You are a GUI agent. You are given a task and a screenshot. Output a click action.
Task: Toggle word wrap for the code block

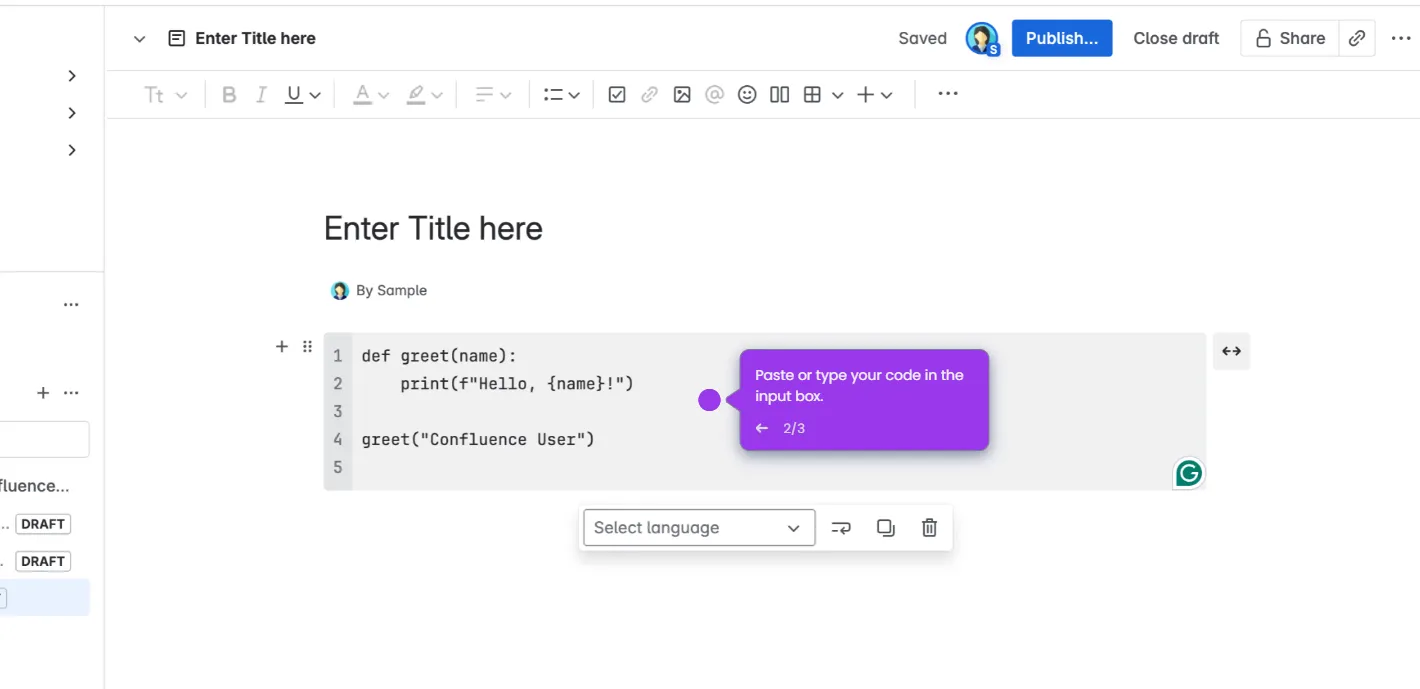click(x=841, y=528)
